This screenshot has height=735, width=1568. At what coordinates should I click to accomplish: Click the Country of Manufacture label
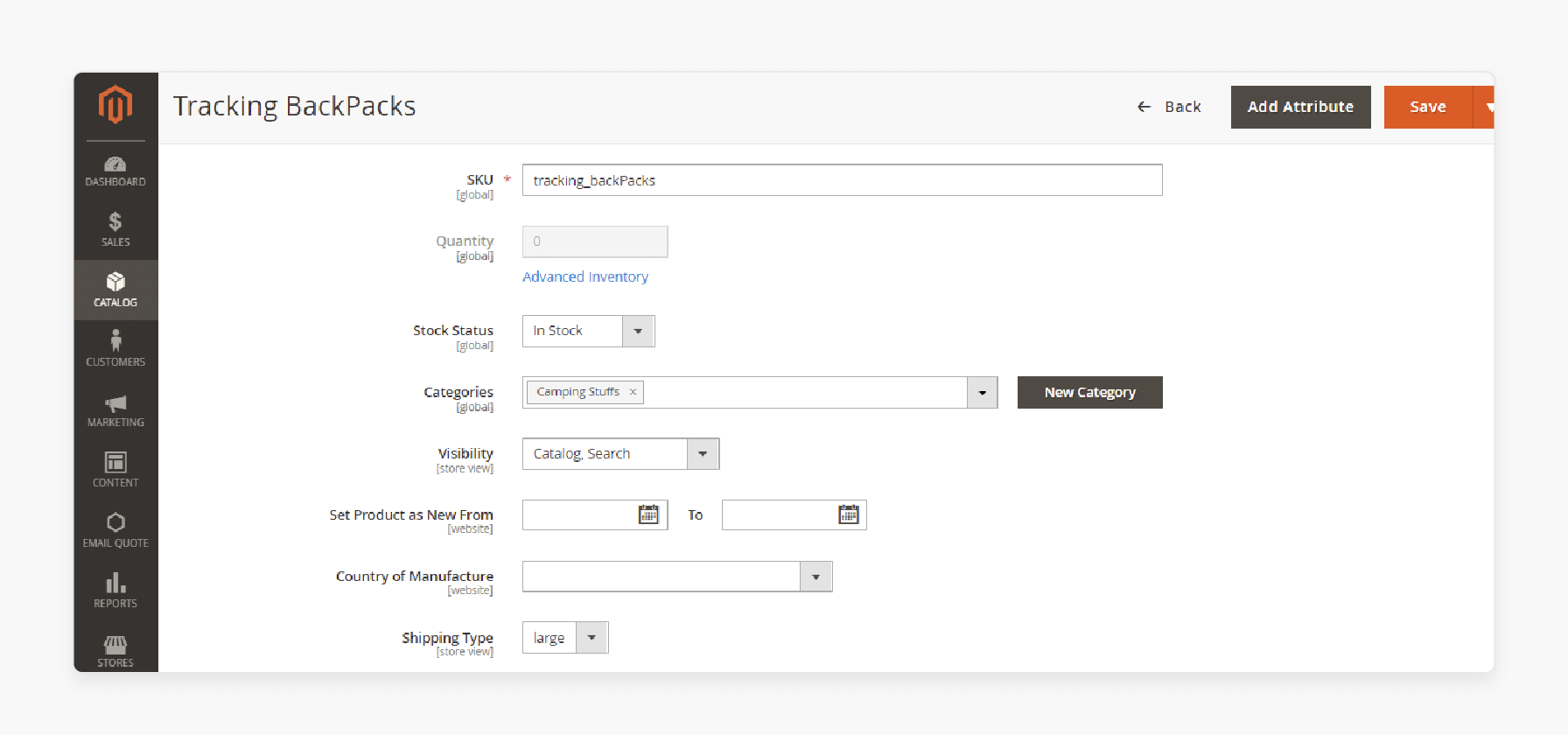[415, 576]
